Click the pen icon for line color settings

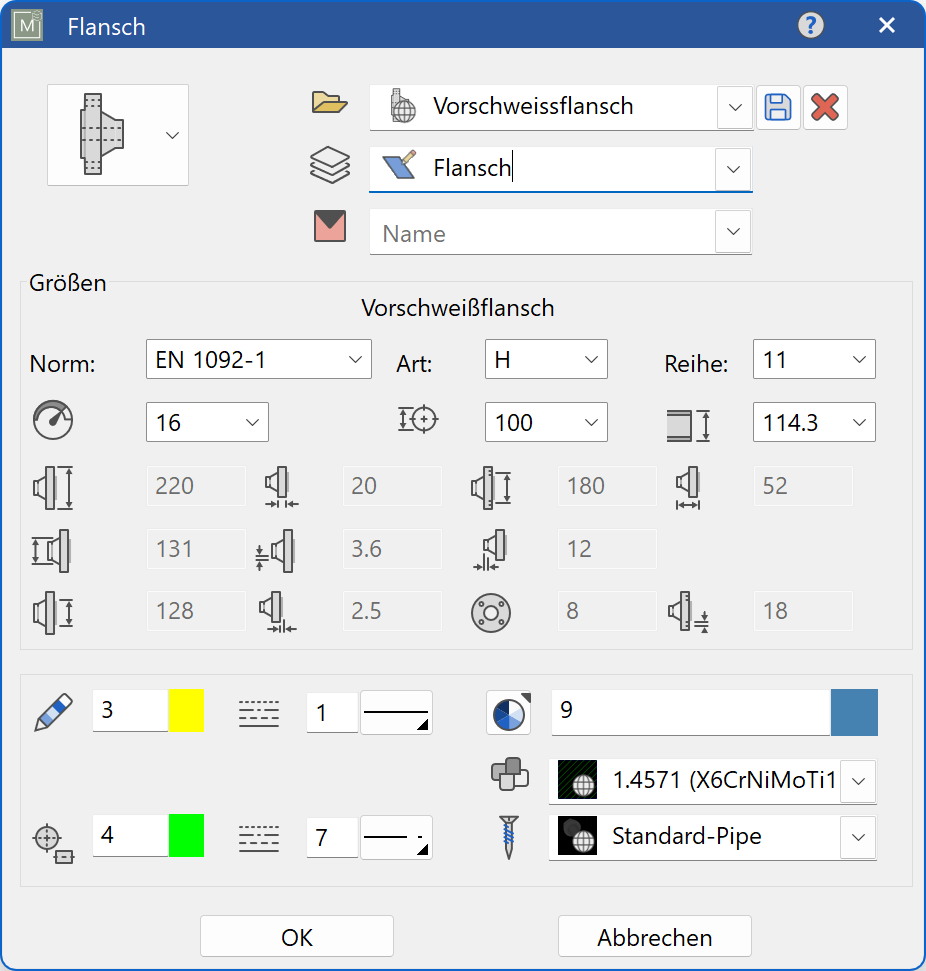point(55,712)
